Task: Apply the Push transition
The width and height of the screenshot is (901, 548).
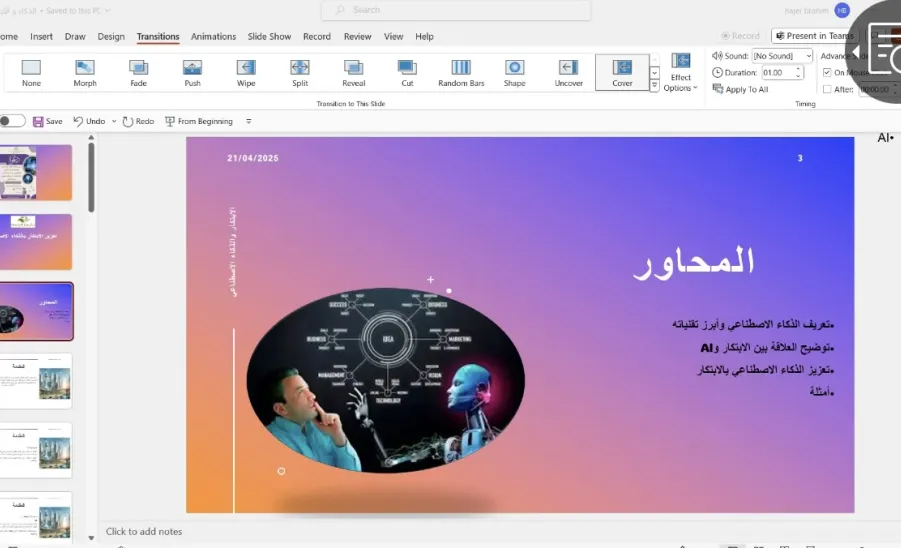Action: (x=192, y=73)
